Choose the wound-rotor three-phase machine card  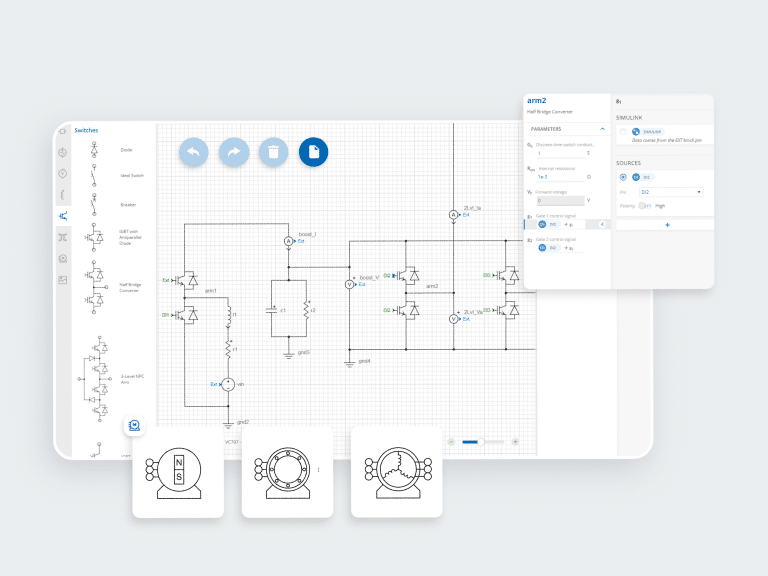397,472
